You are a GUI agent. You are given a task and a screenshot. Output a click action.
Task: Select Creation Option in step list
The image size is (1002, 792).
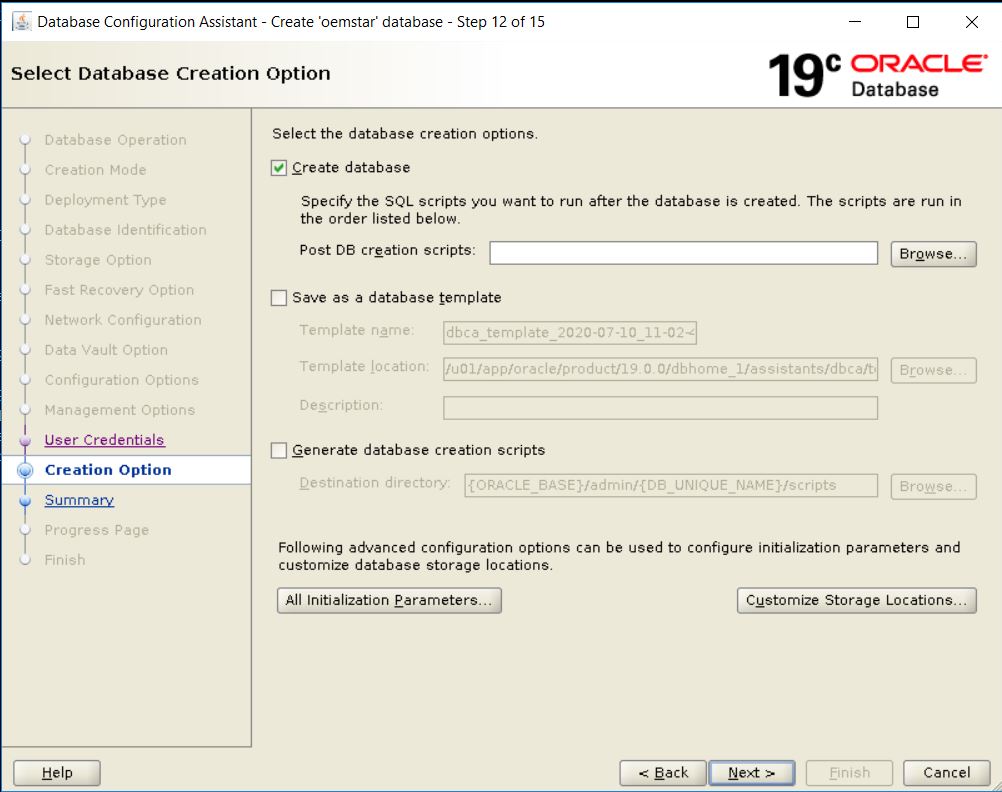pos(108,470)
